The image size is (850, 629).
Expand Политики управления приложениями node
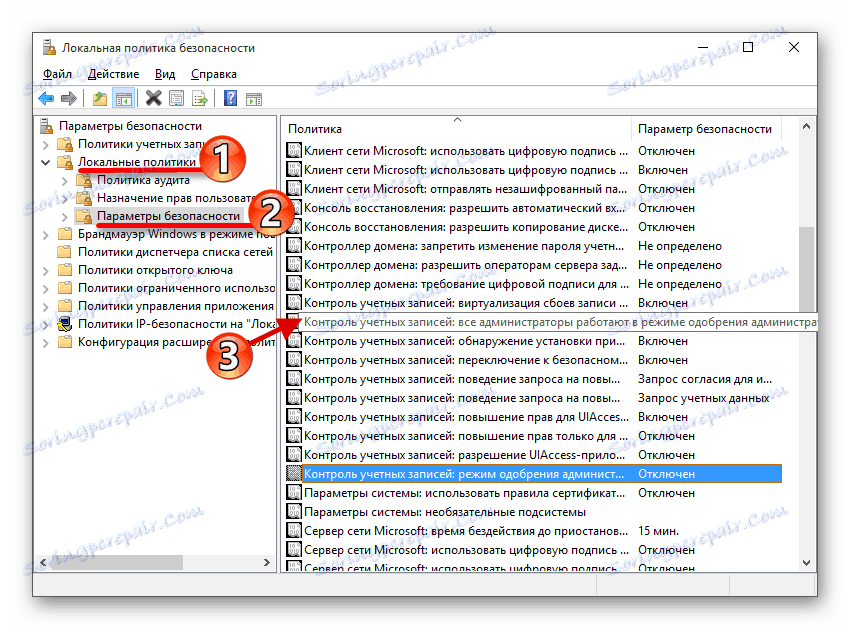(46, 307)
